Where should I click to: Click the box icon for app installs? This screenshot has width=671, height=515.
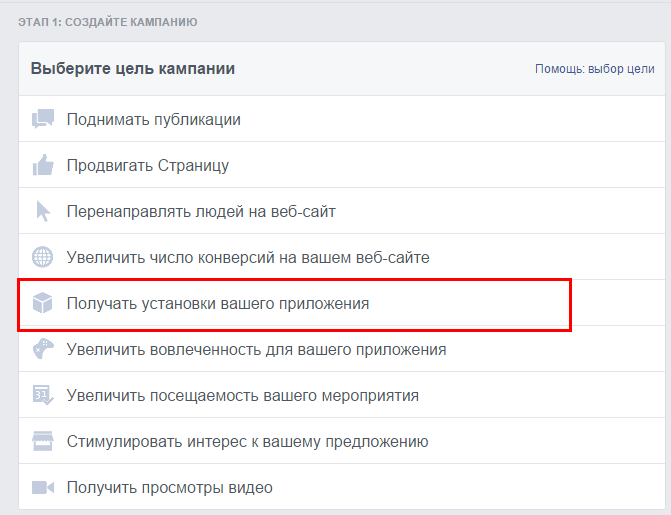pos(43,303)
